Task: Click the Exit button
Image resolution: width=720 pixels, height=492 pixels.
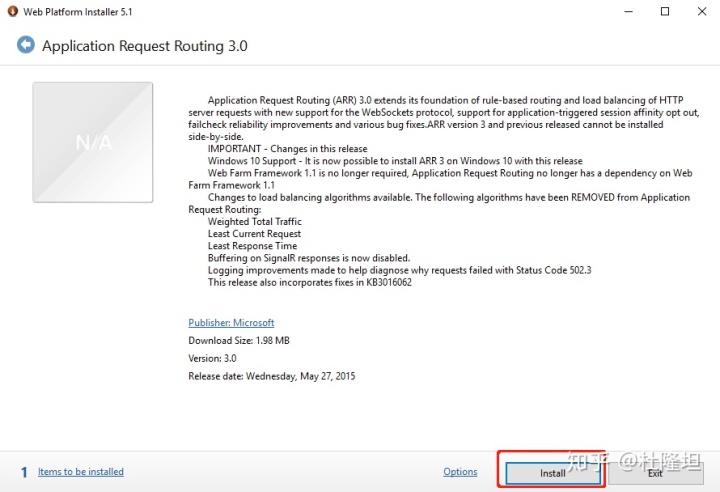Action: click(x=655, y=473)
